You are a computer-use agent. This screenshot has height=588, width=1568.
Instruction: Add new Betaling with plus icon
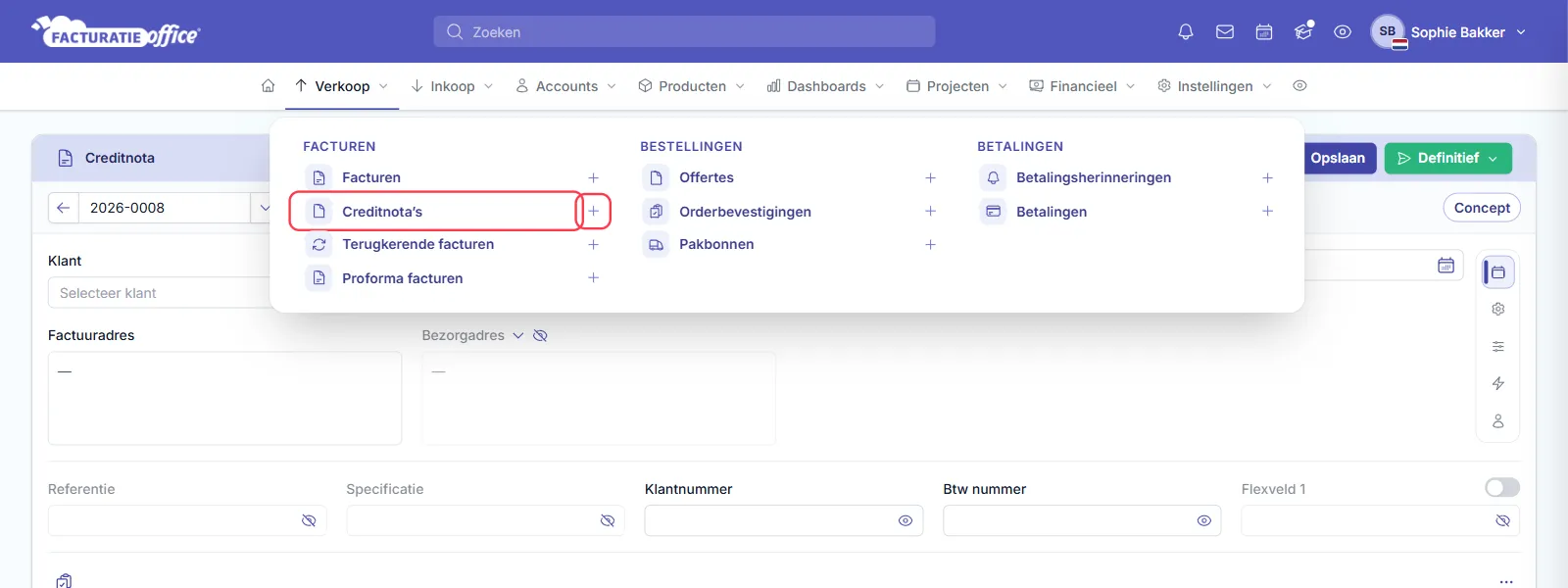(x=1267, y=212)
